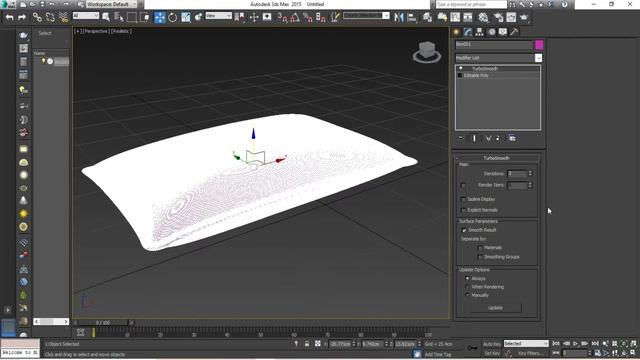Select the Select and Place tool

[x=198, y=17]
